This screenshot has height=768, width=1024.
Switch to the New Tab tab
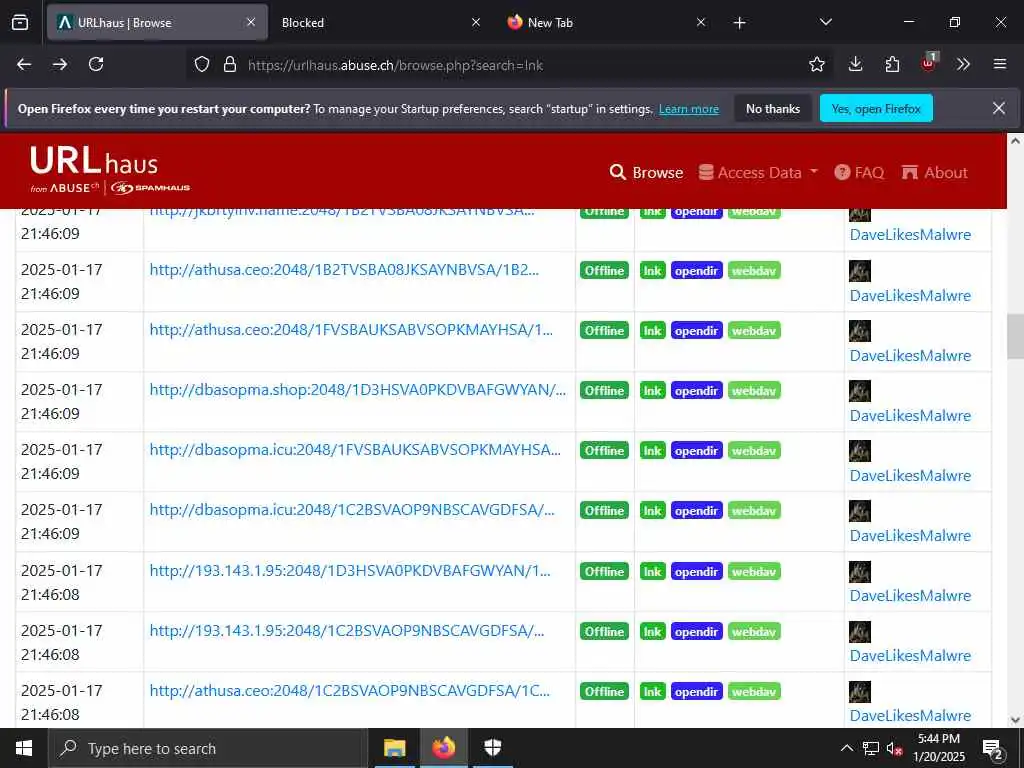click(x=606, y=23)
